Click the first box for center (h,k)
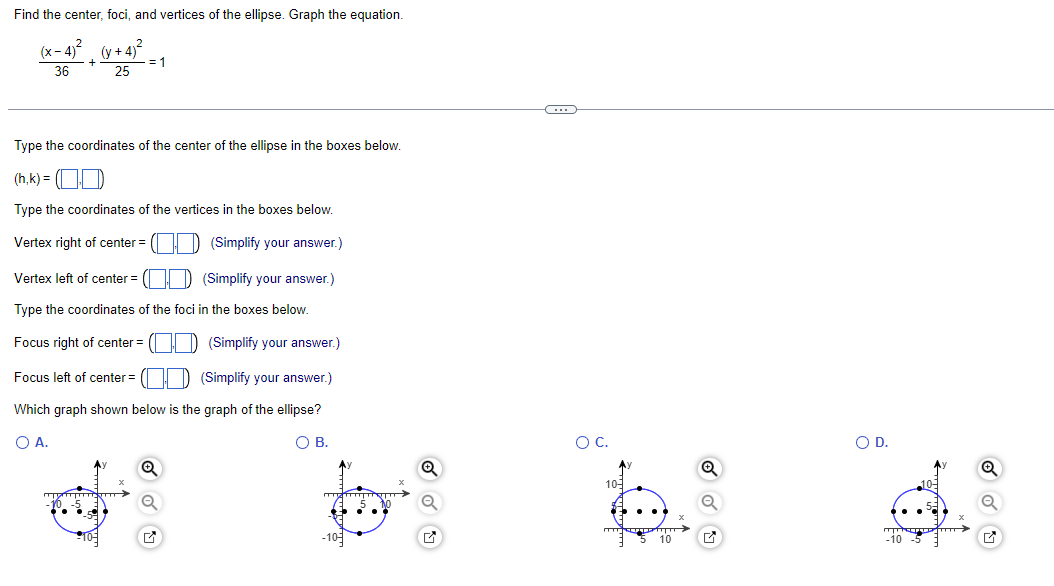Viewport: 1054px width, 586px height. 72,177
